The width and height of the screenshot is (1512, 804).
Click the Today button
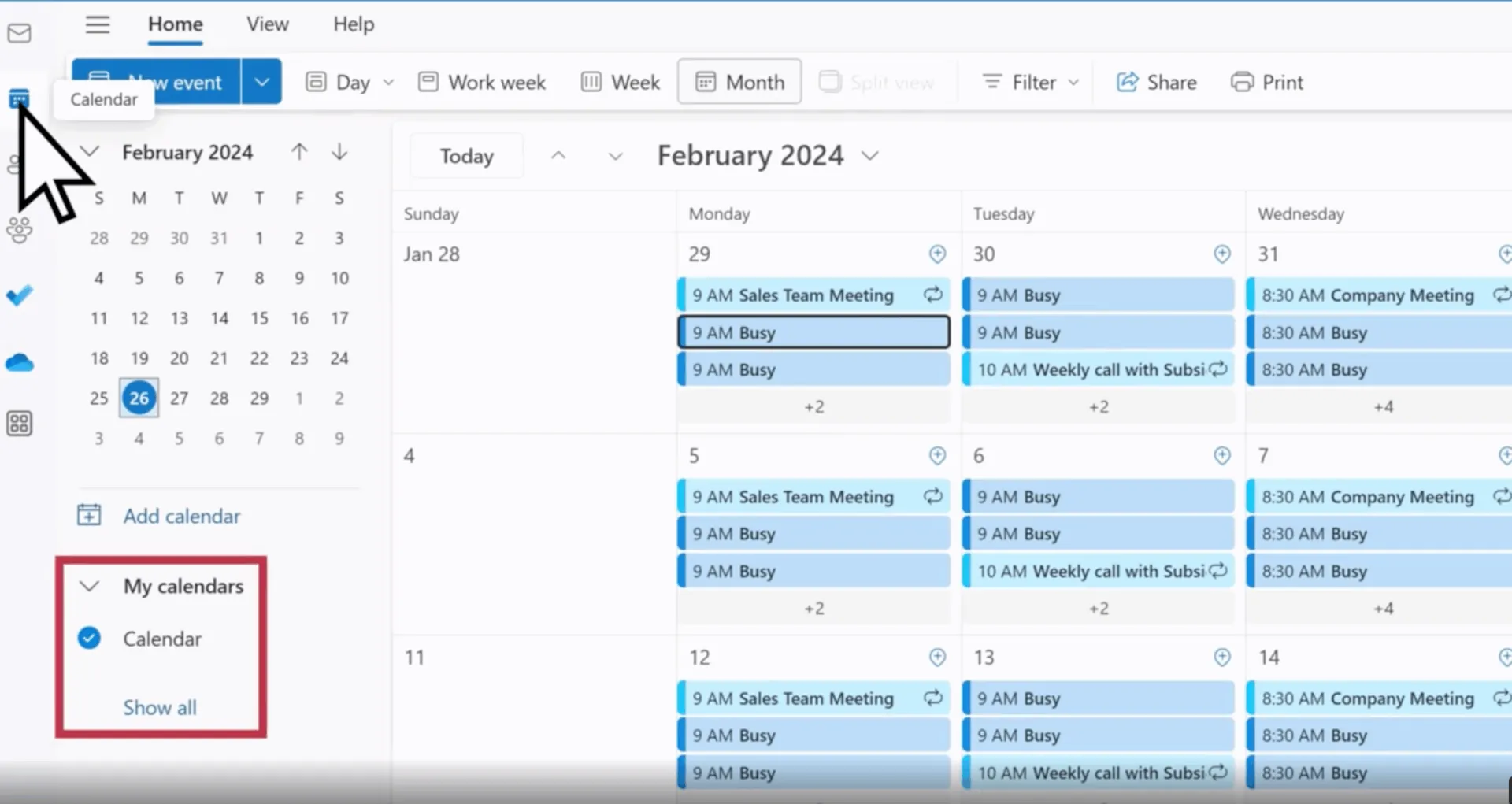[x=466, y=156]
